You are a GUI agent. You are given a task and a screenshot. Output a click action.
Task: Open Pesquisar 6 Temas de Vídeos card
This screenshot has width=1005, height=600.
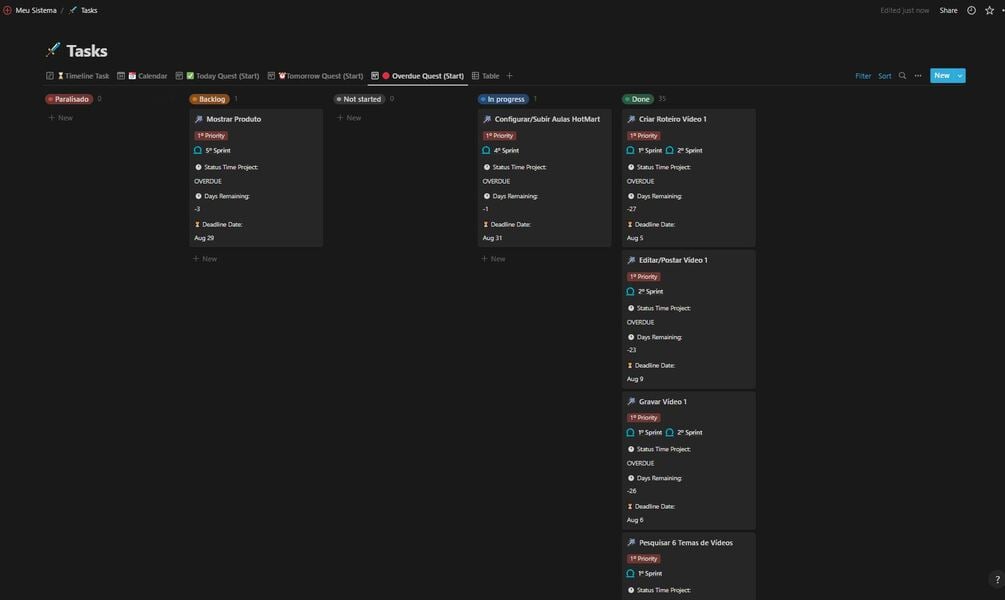pyautogui.click(x=688, y=567)
